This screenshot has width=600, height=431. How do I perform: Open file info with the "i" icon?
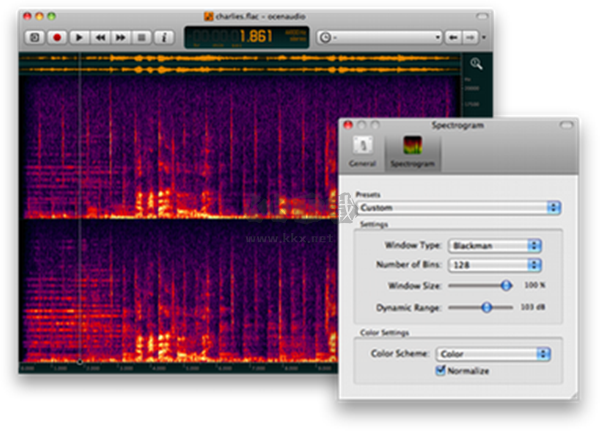click(x=165, y=37)
